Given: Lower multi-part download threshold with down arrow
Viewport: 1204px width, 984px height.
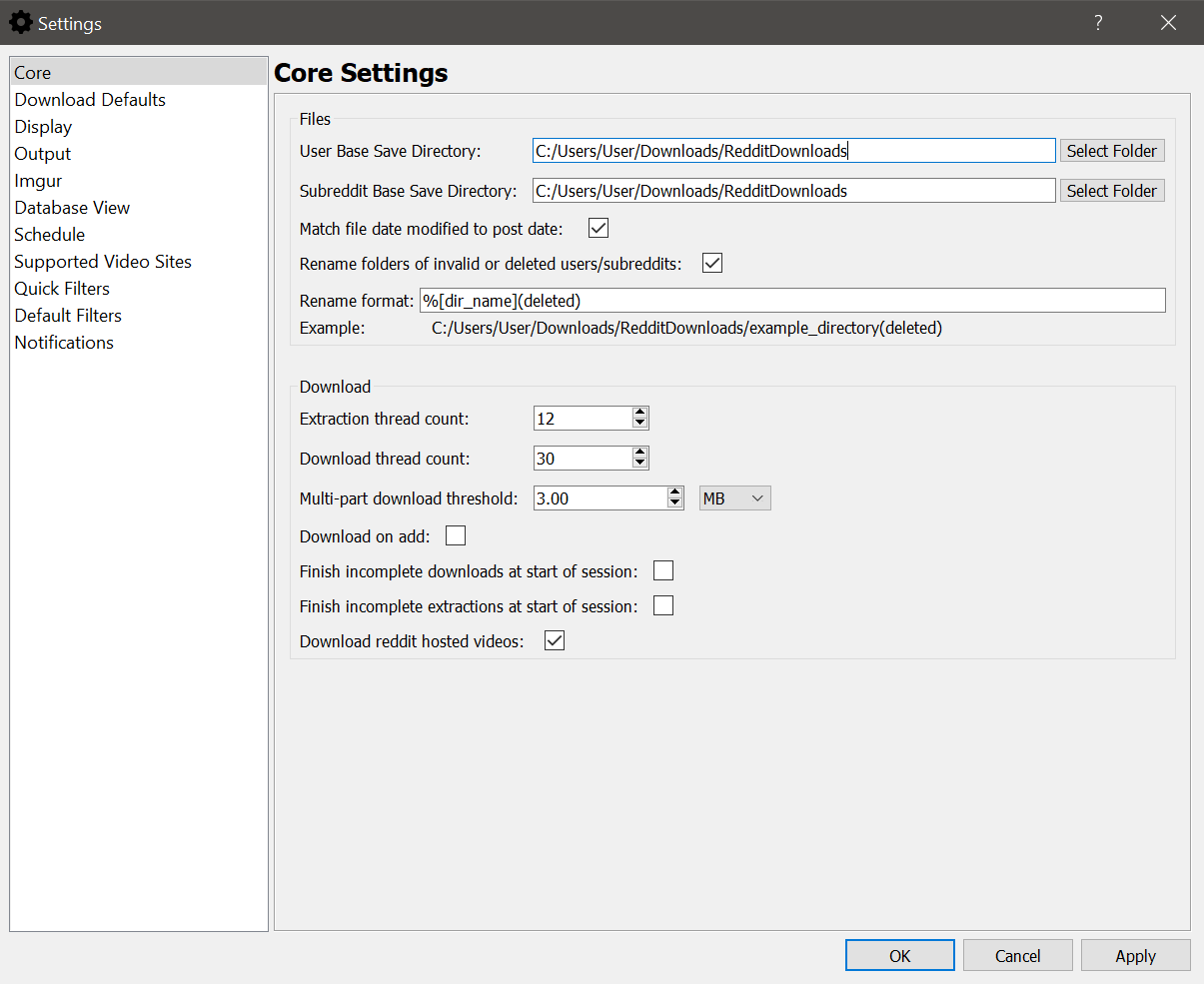Looking at the screenshot, I should click(x=675, y=503).
